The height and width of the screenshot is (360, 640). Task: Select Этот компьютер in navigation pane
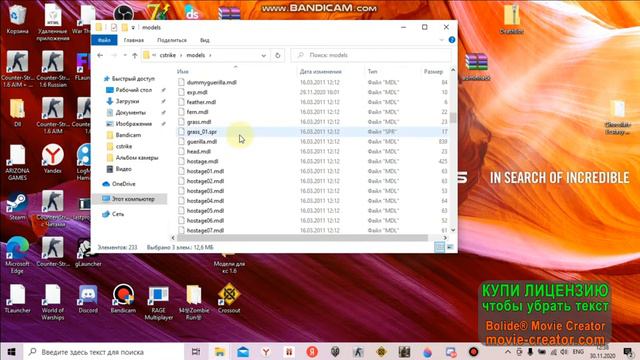pyautogui.click(x=133, y=199)
